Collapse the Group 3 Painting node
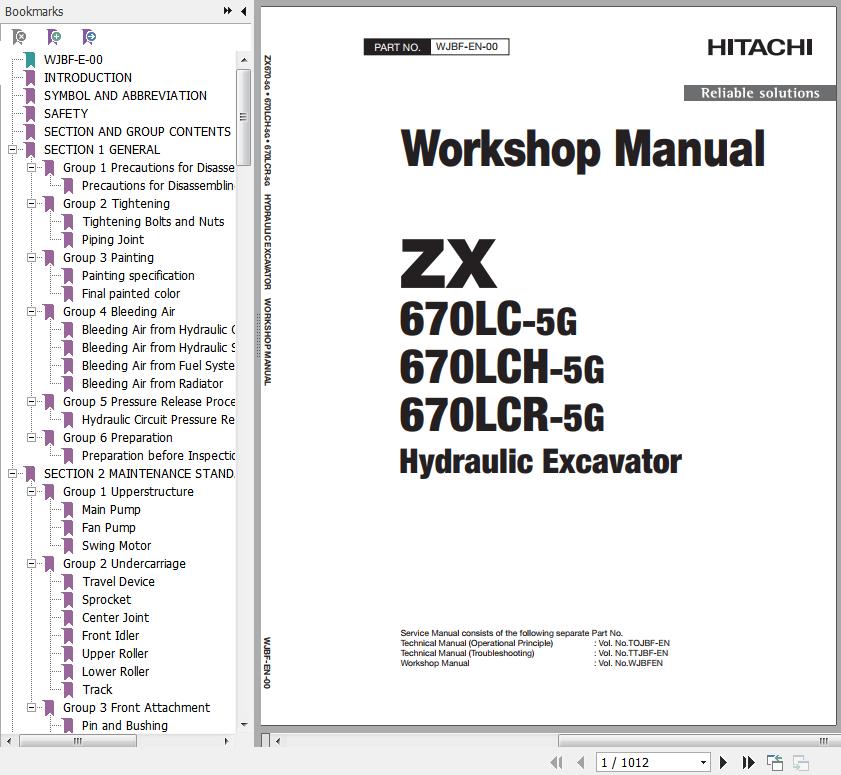 tap(32, 257)
